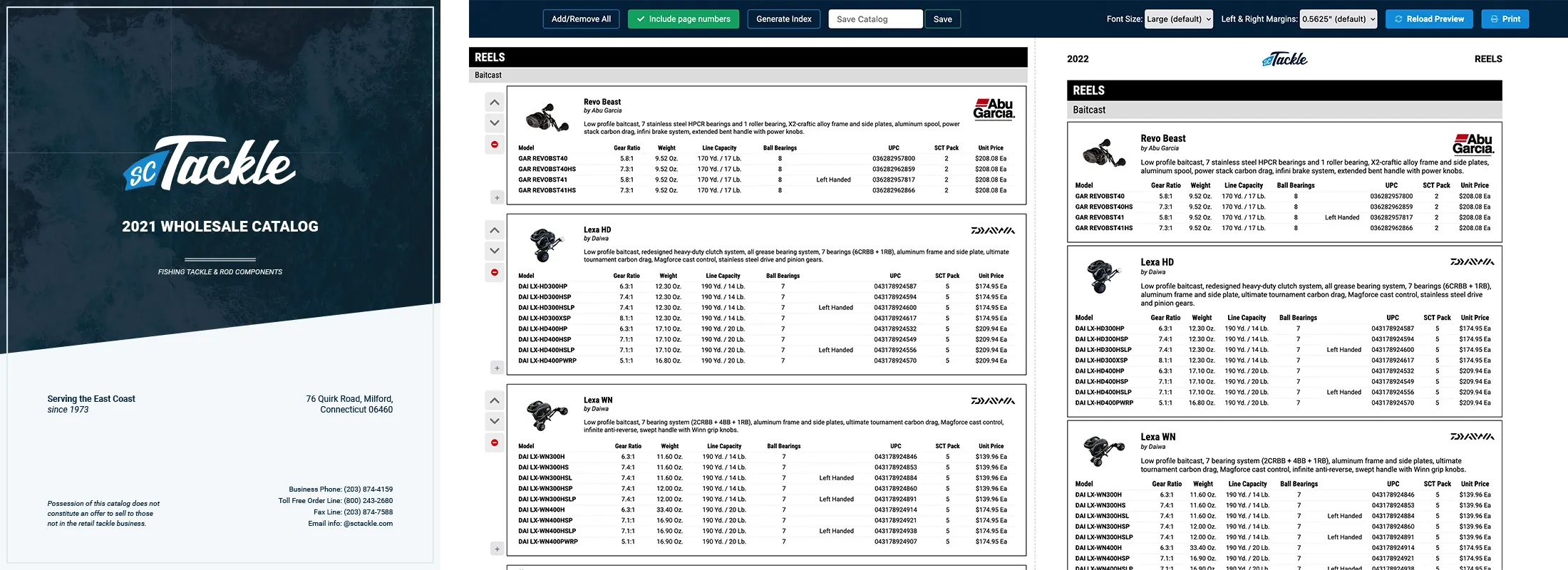Click Abu Garcia logo in editor Revo Beast card

point(994,108)
